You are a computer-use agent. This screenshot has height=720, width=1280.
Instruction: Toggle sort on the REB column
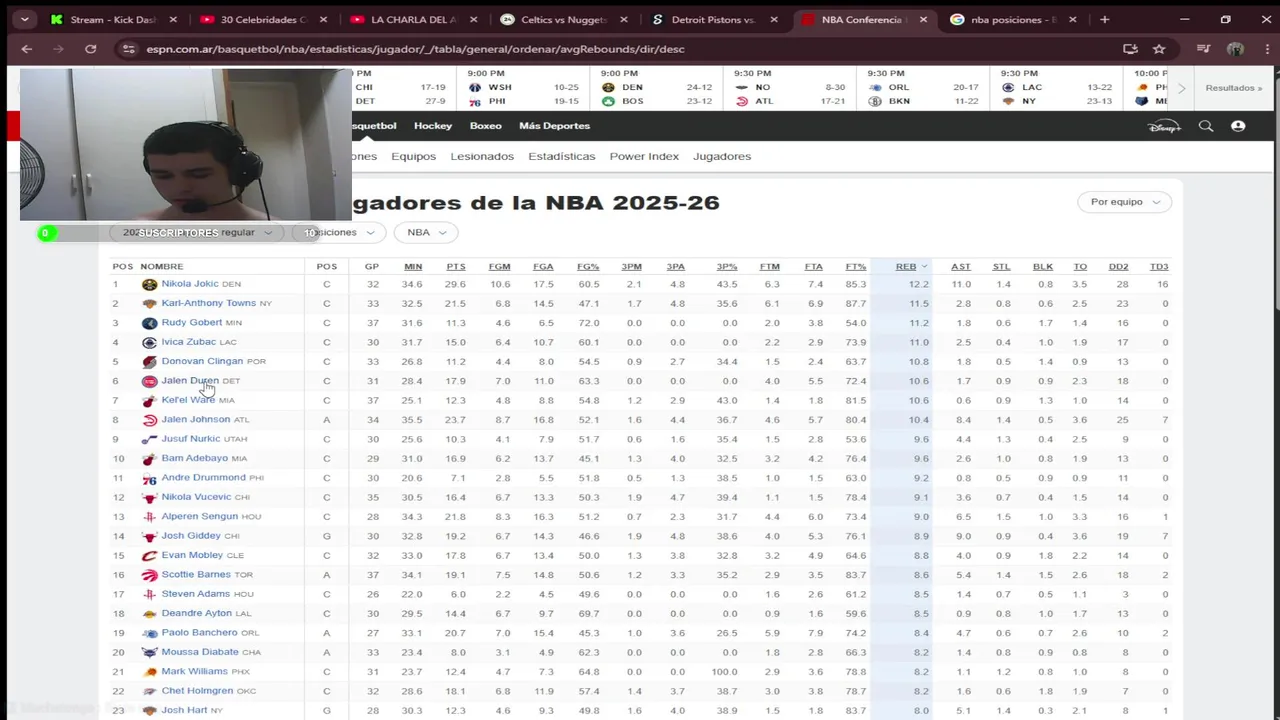click(x=911, y=266)
